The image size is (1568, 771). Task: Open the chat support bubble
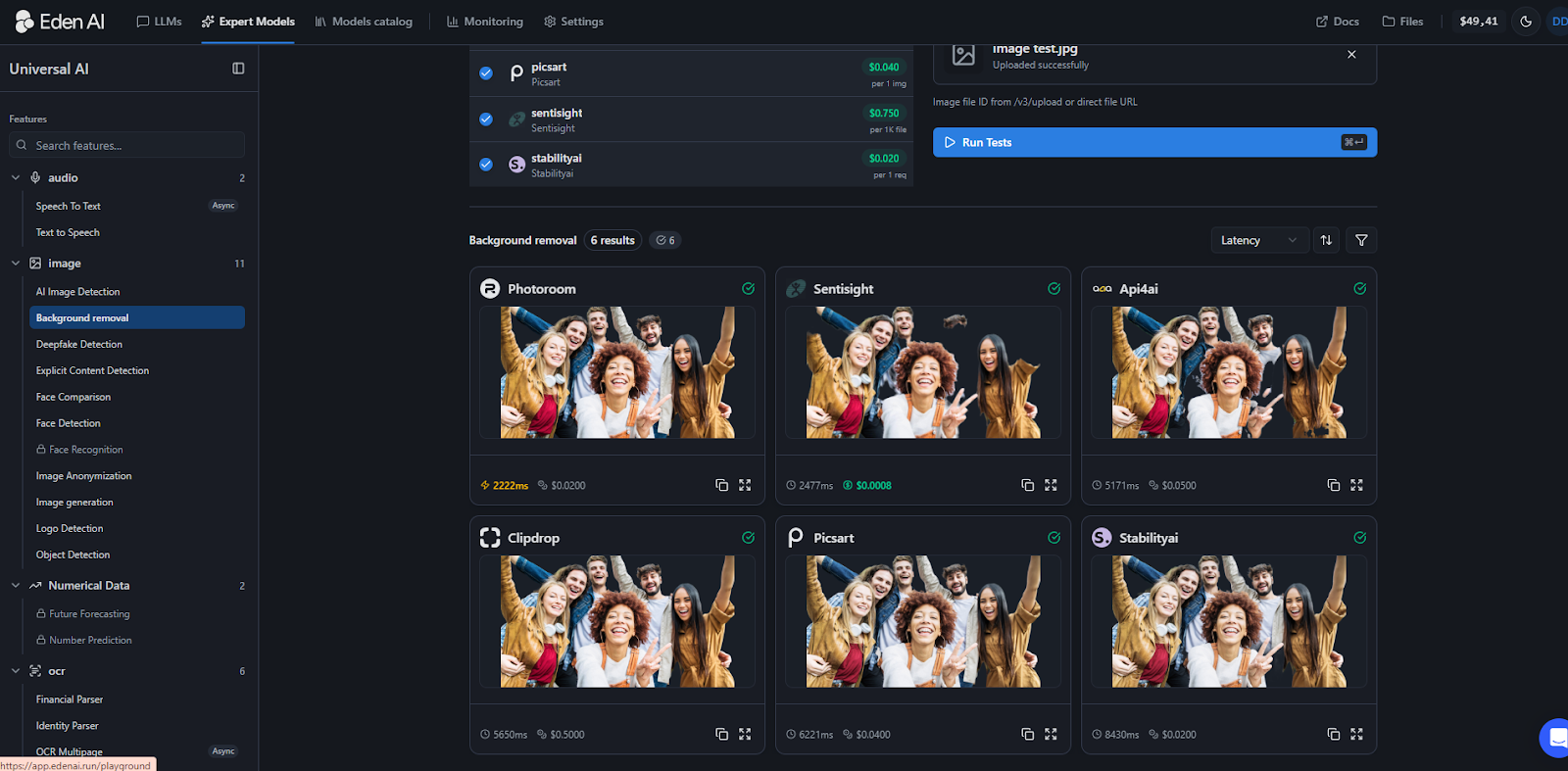coord(1556,738)
